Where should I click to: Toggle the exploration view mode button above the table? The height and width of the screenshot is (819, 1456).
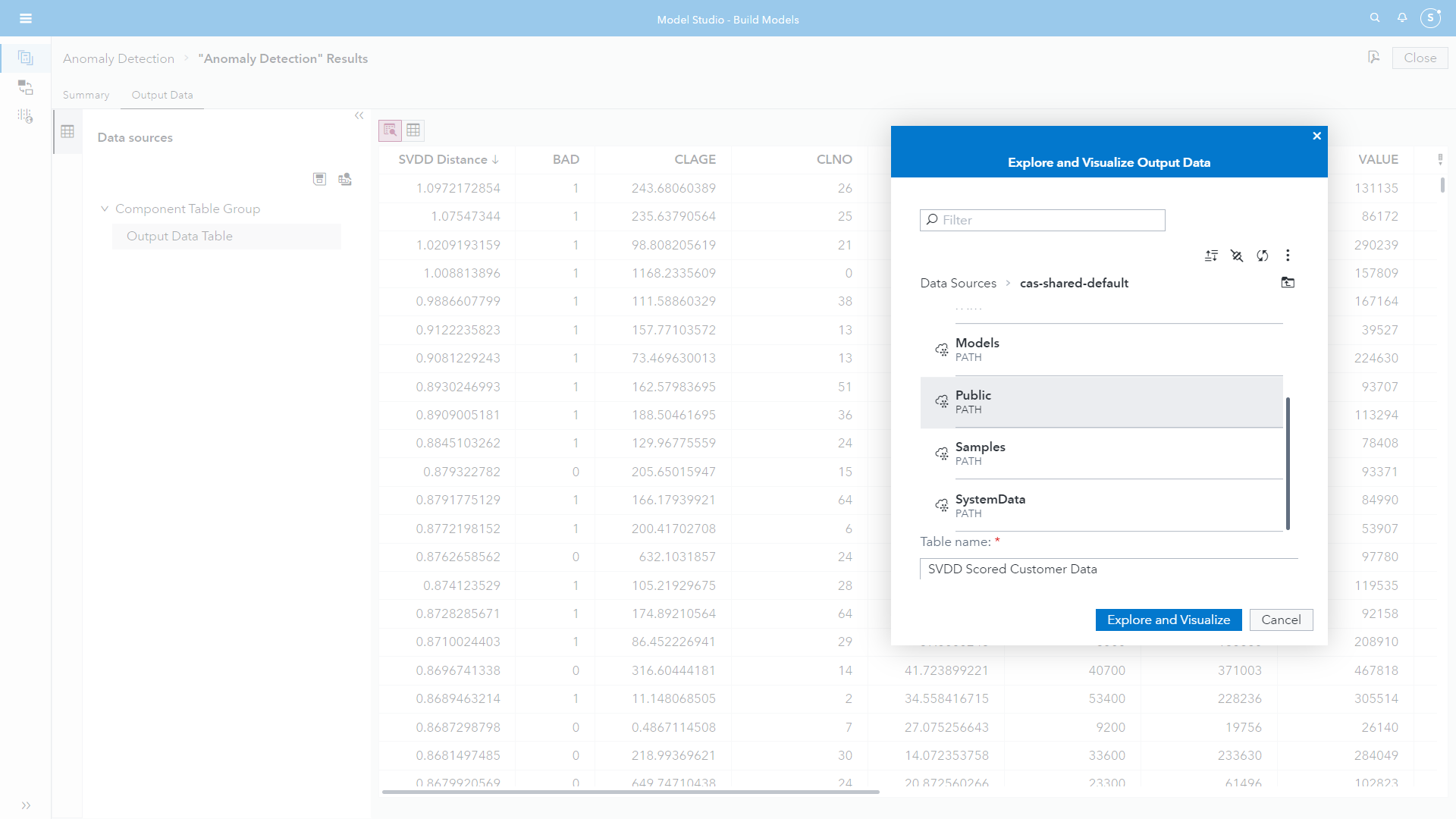click(390, 130)
